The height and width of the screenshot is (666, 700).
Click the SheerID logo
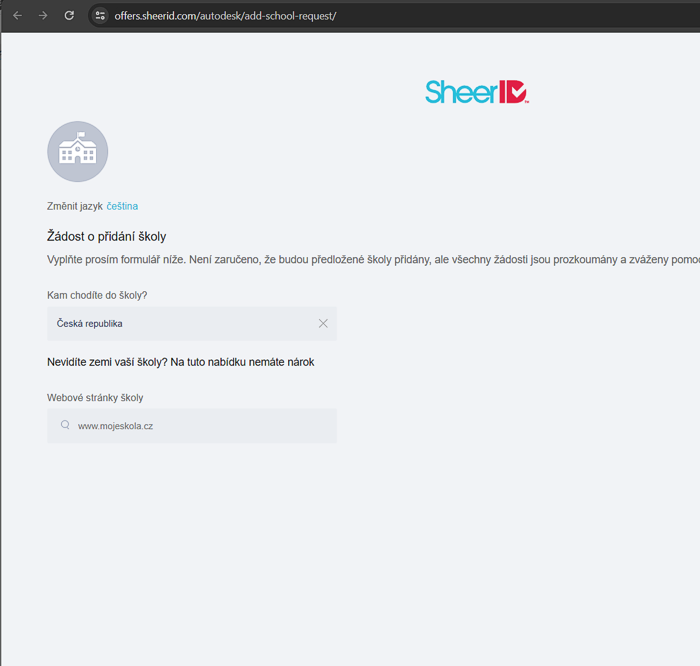click(477, 92)
